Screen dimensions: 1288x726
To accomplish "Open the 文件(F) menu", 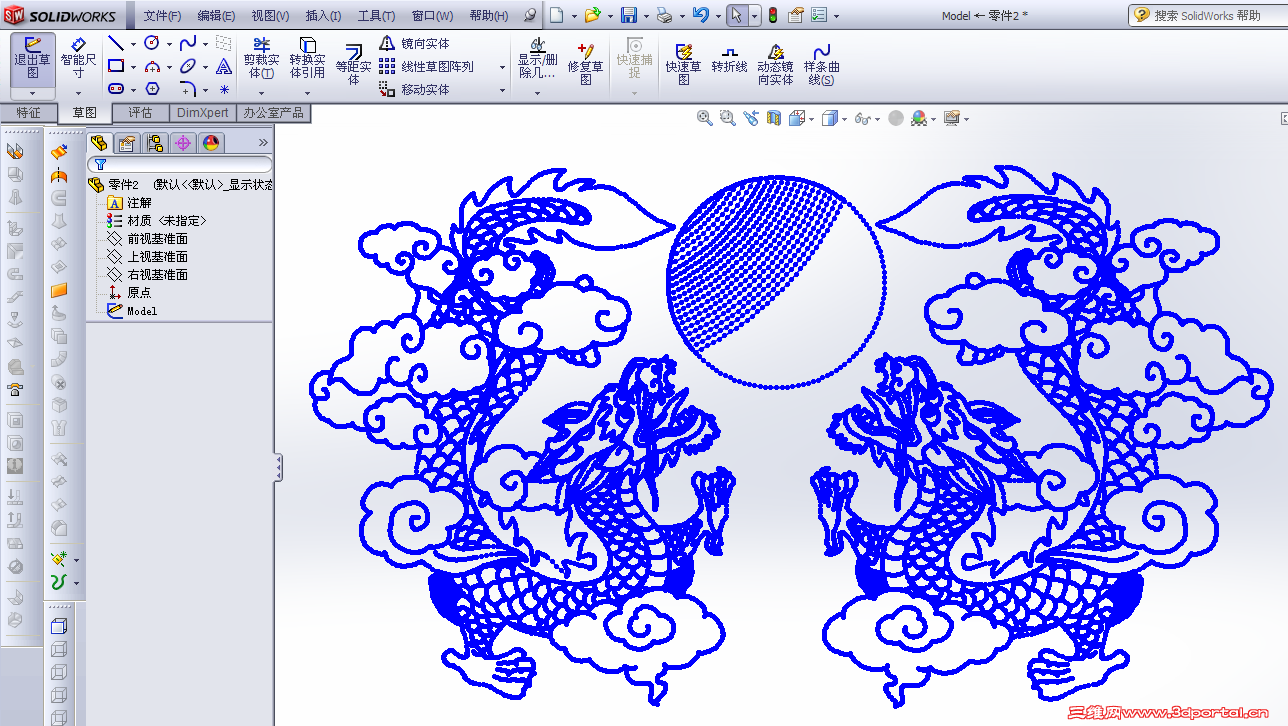I will 162,15.
